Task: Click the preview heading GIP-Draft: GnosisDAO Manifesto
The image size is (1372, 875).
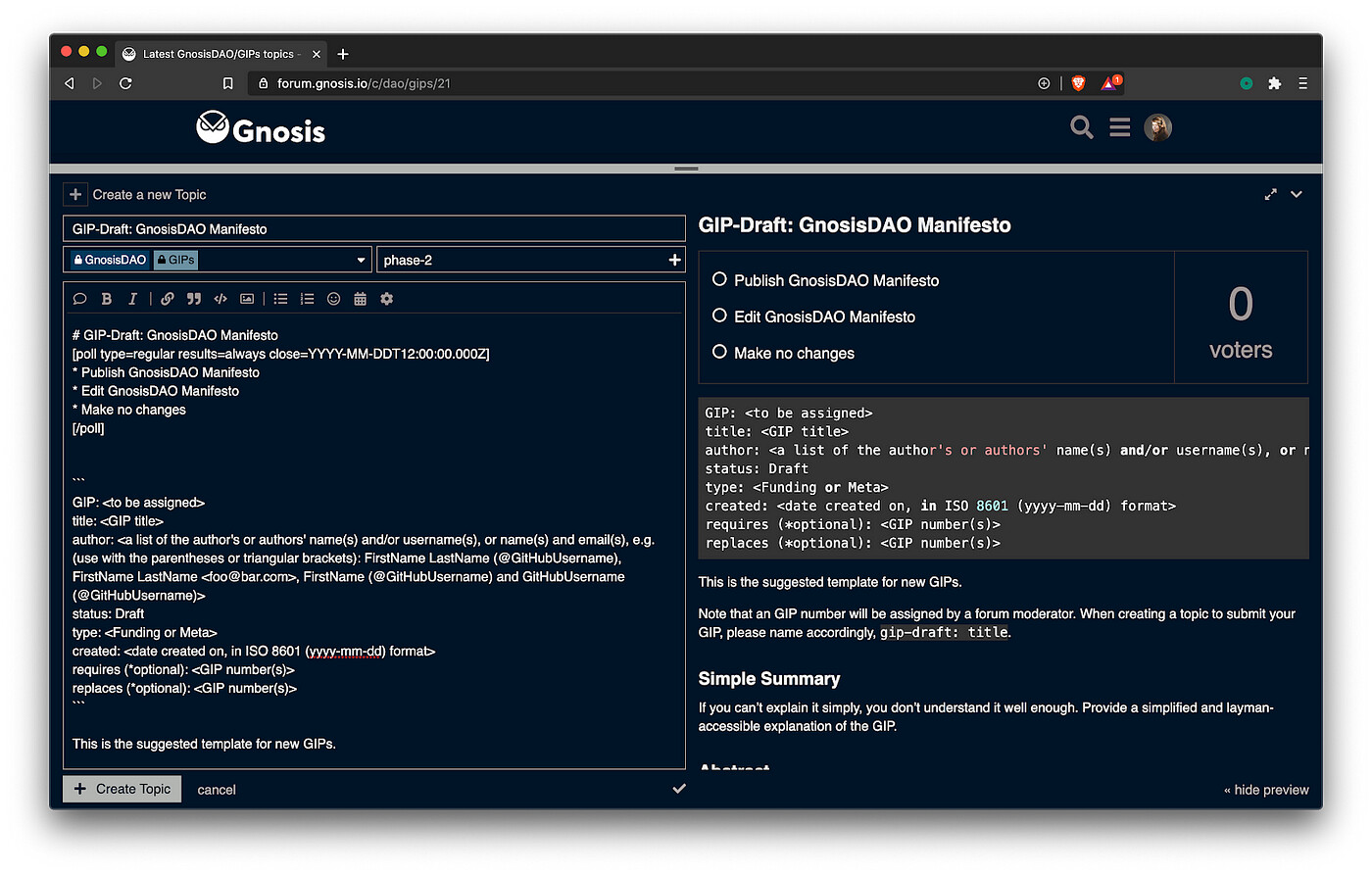Action: 855,225
